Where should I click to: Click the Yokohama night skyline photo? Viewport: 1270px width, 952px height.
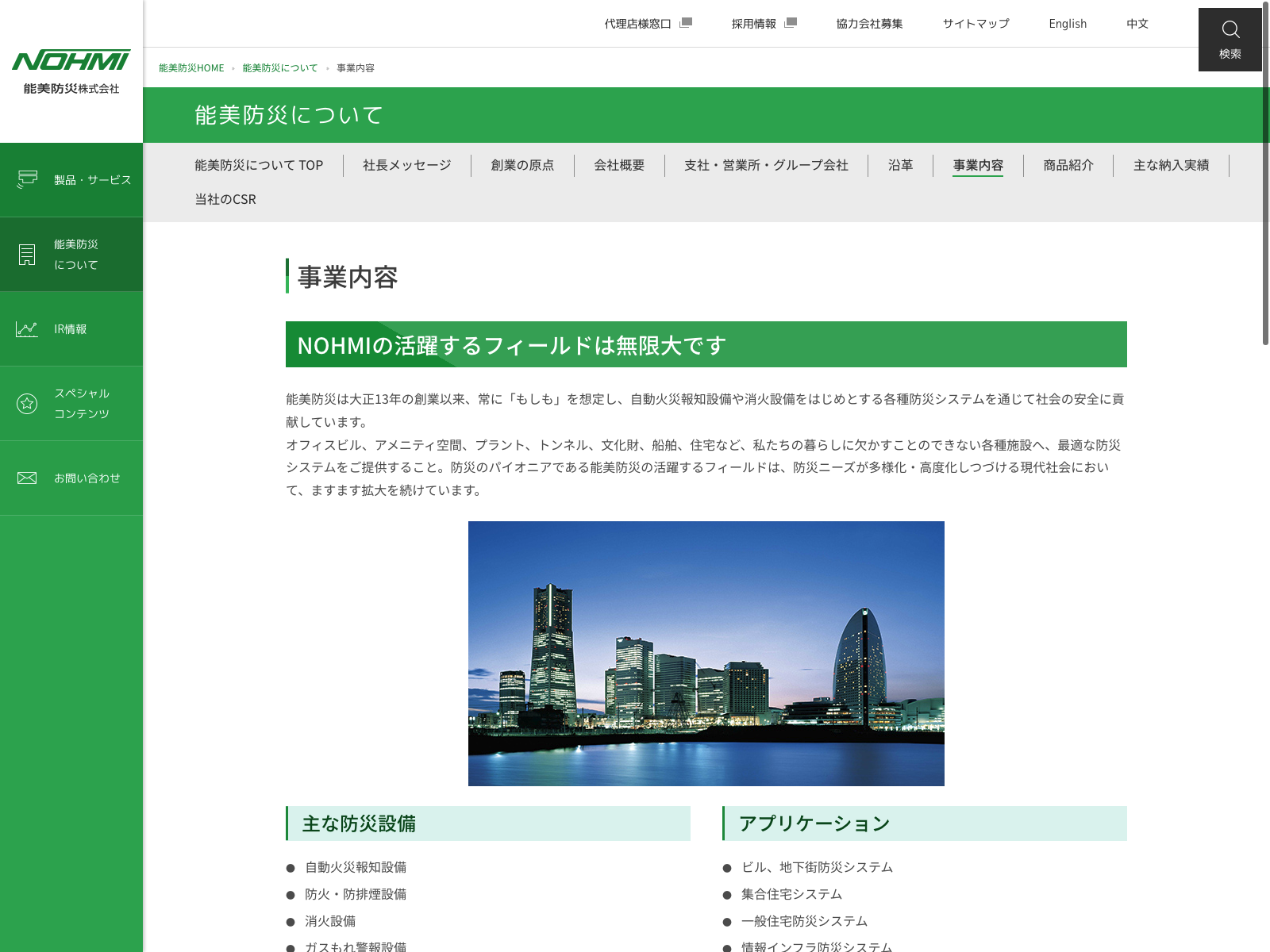(x=706, y=653)
